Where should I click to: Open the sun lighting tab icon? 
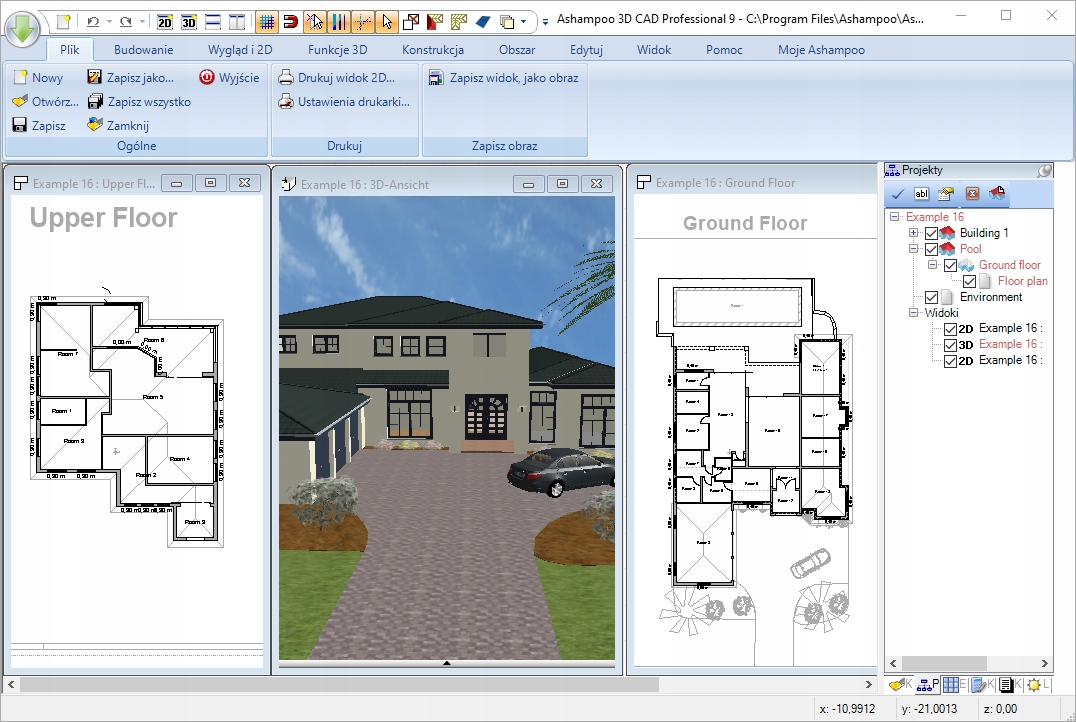(1033, 685)
